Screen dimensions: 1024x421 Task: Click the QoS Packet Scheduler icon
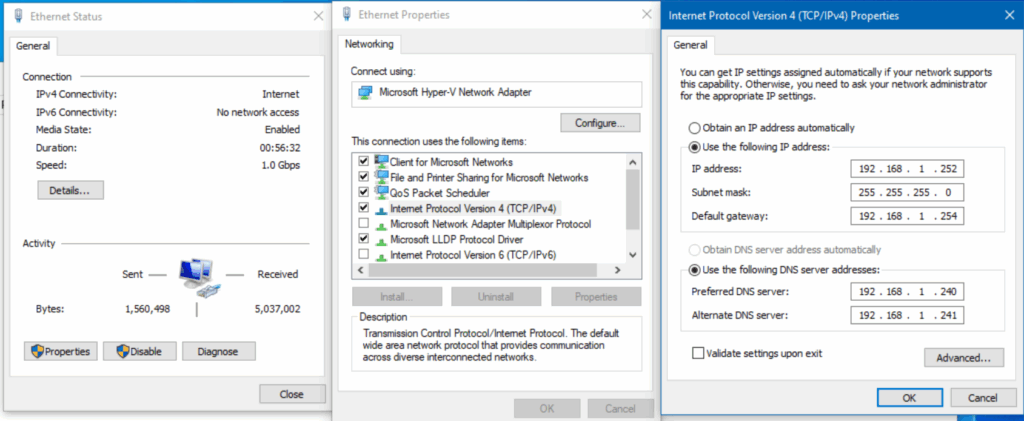[x=381, y=192]
